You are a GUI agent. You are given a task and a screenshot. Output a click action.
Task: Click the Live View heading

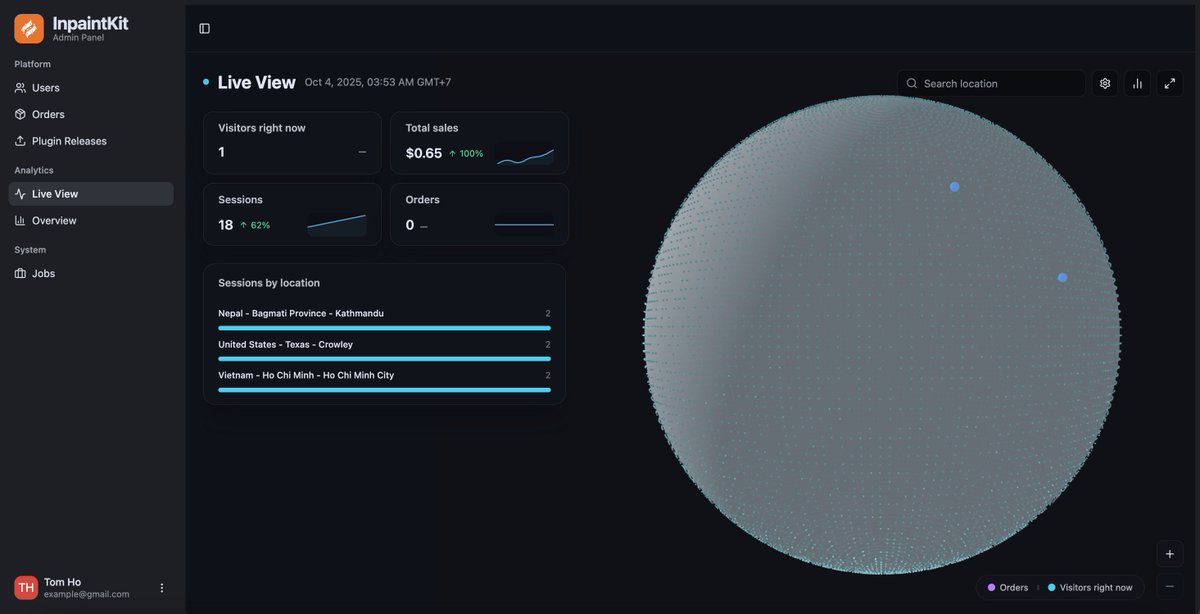[257, 83]
